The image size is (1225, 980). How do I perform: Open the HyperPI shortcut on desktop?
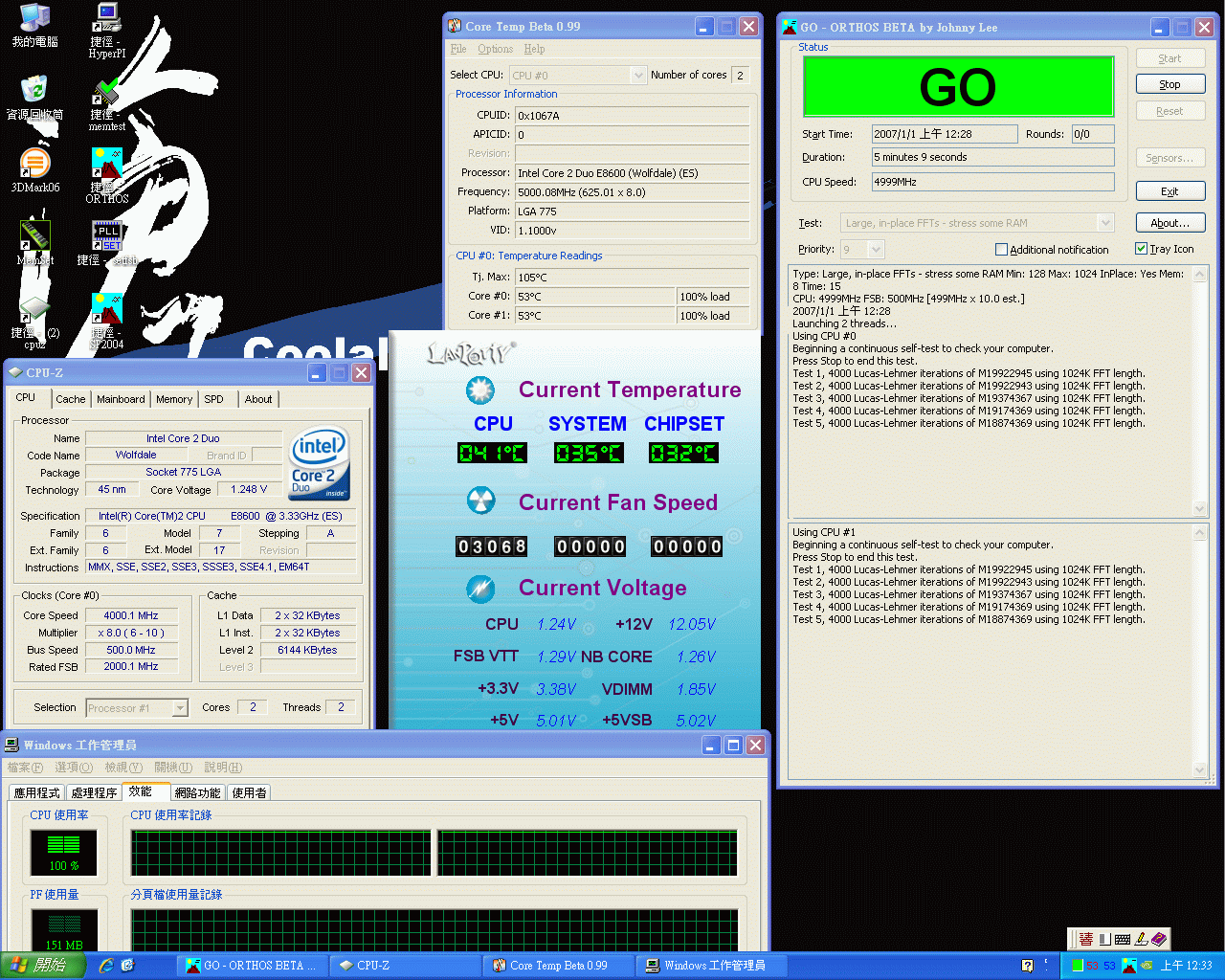coord(107,31)
